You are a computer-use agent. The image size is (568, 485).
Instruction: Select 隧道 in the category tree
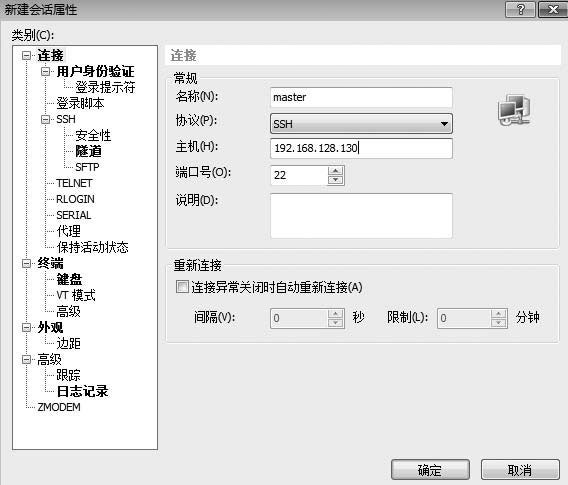(88, 151)
